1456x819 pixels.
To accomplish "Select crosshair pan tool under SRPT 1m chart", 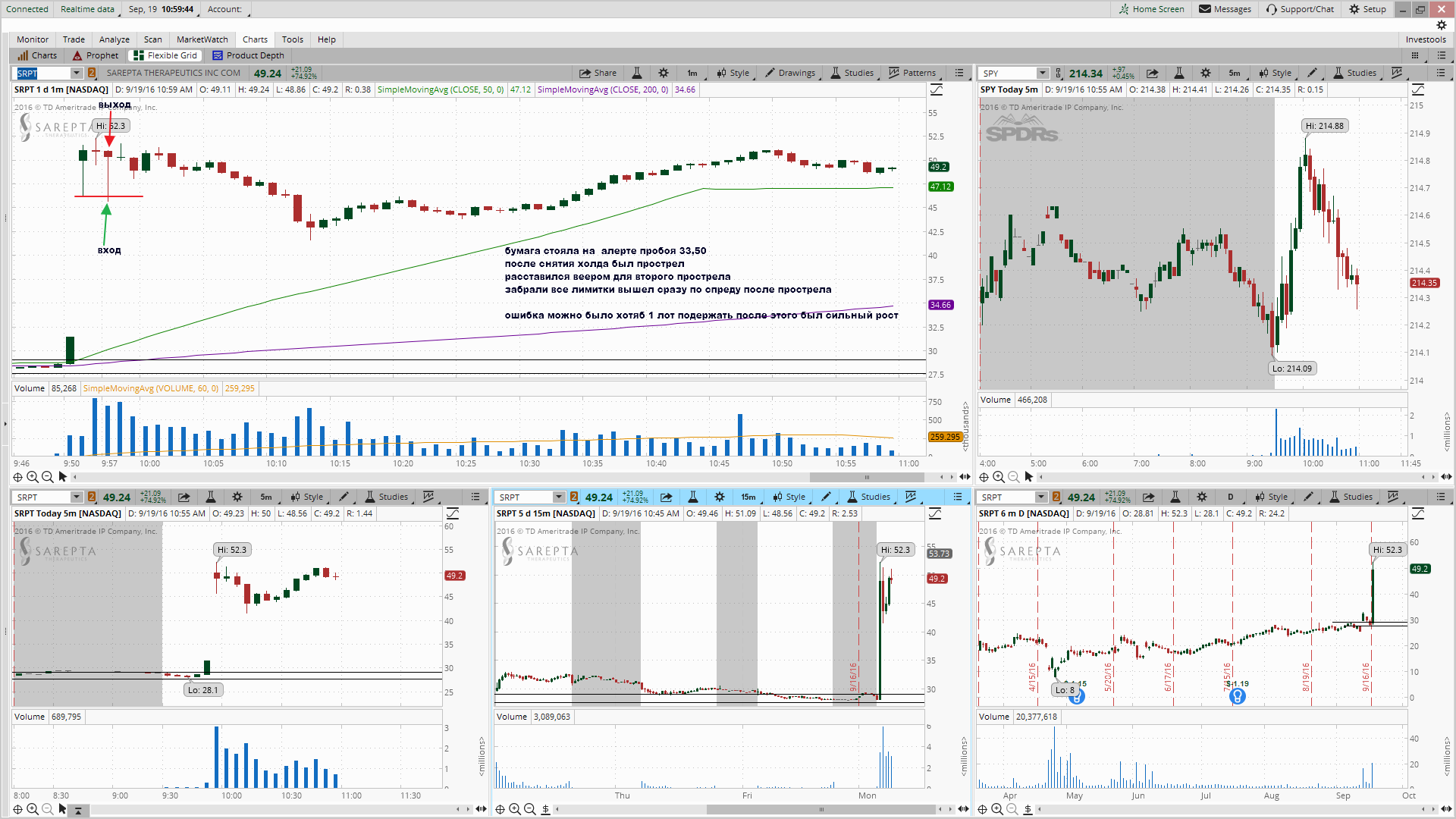I will click(17, 477).
